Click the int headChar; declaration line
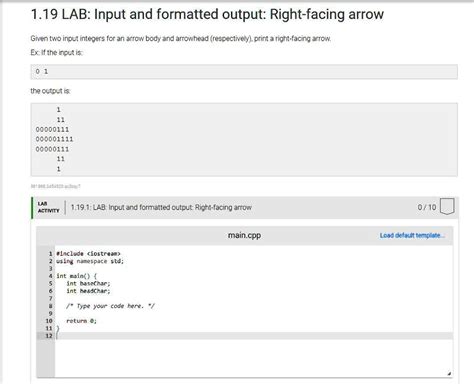 [x=88, y=291]
